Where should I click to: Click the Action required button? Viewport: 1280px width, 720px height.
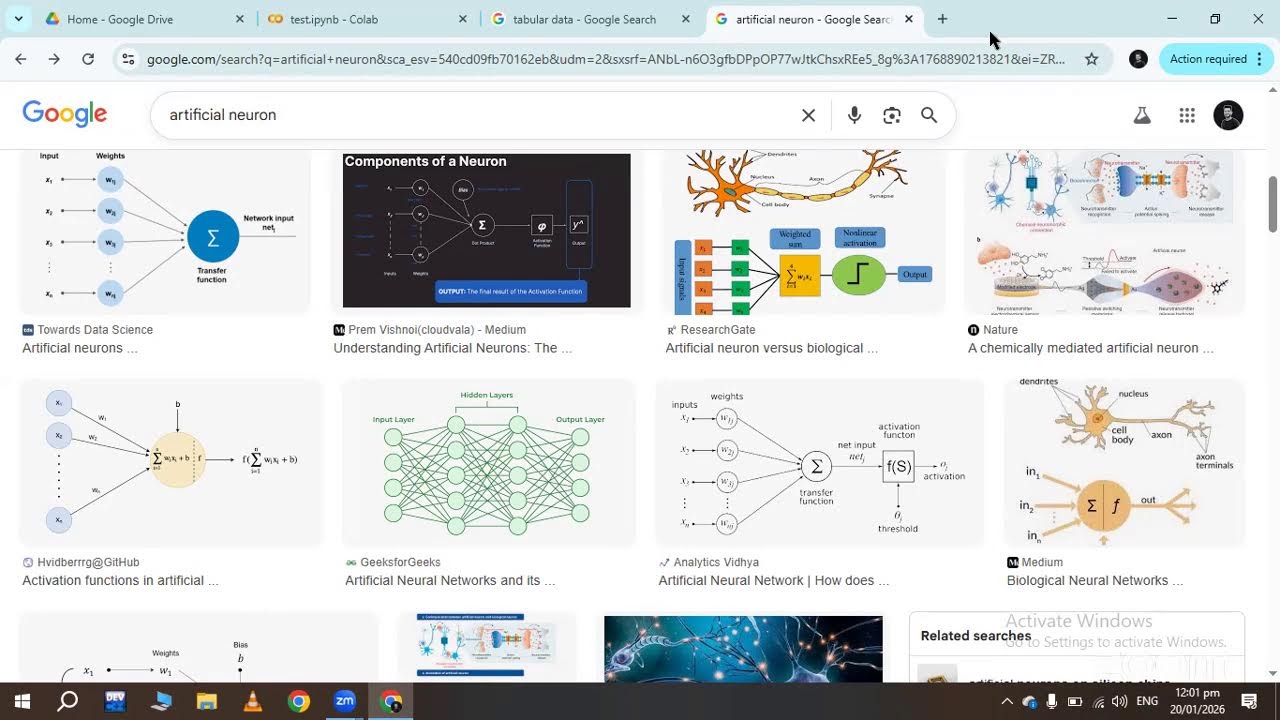pos(1208,59)
